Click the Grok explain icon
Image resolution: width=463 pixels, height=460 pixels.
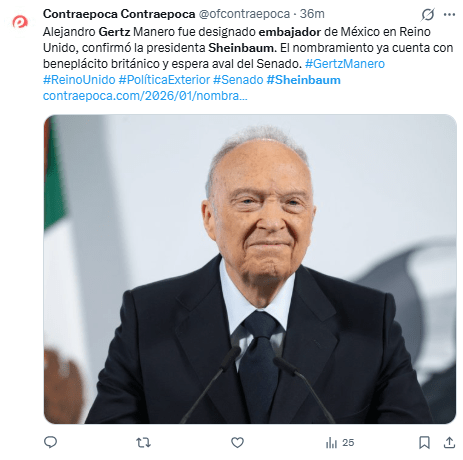(x=428, y=14)
